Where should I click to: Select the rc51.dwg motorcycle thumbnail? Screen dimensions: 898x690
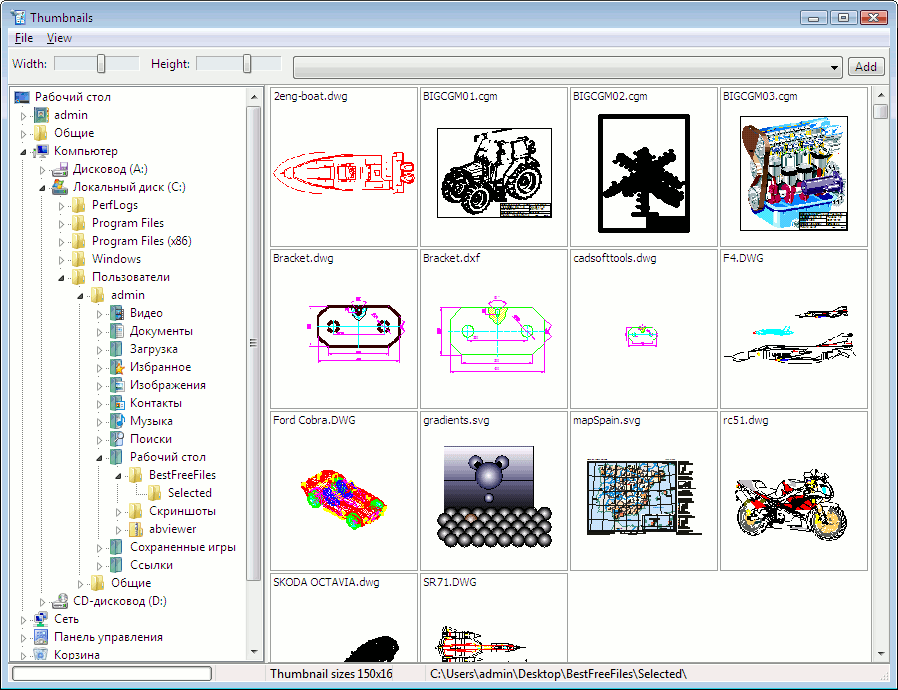794,491
